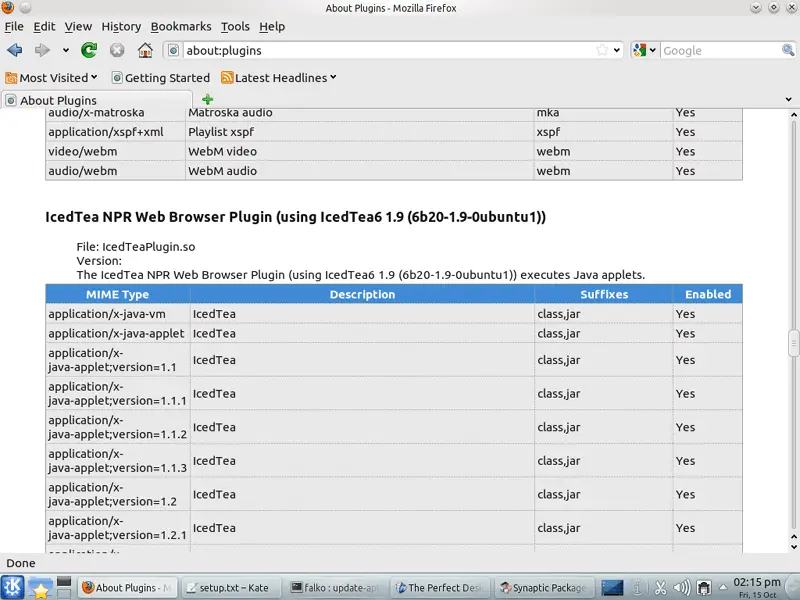Click the MIME Type column header
This screenshot has width=800, height=600.
117,294
